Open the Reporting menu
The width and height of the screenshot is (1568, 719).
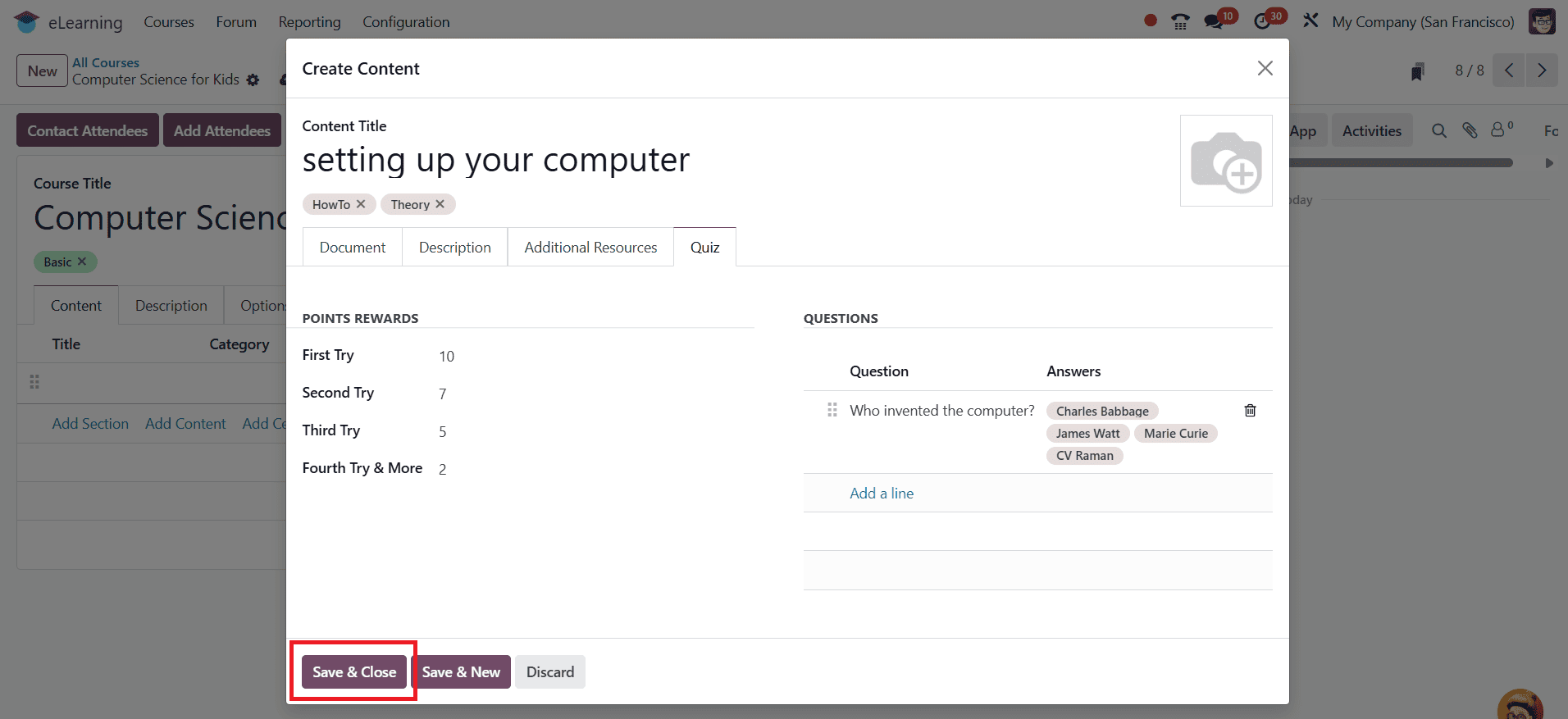click(309, 22)
